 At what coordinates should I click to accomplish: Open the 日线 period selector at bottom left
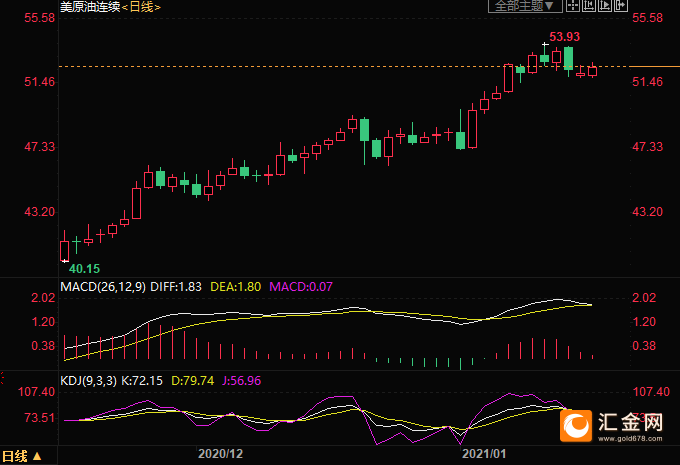click(22, 456)
